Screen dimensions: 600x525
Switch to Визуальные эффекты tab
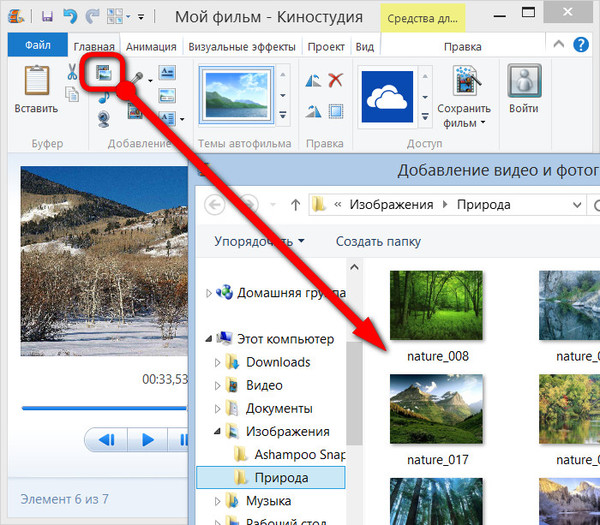coord(241,47)
